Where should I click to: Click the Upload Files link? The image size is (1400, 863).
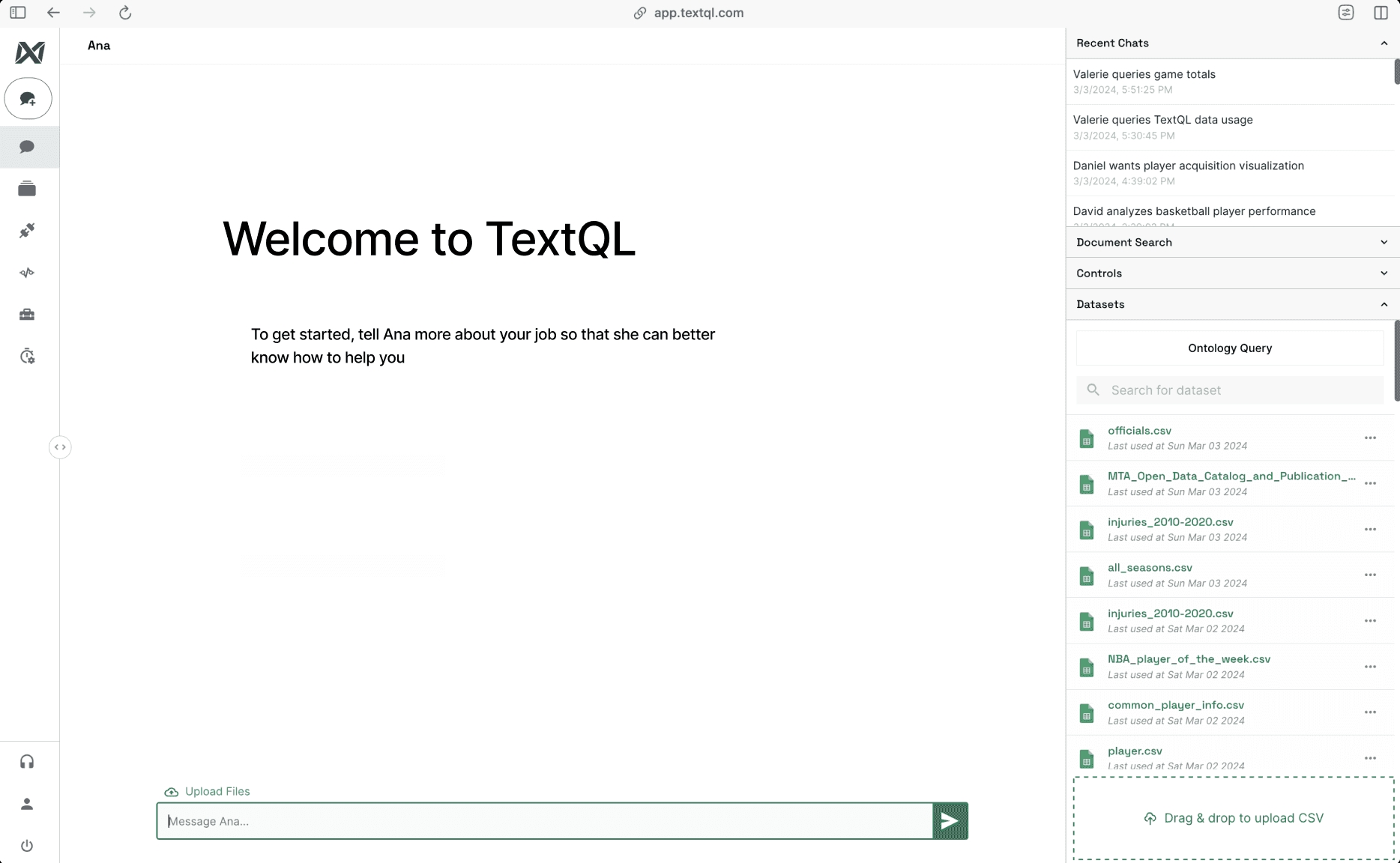pos(217,792)
